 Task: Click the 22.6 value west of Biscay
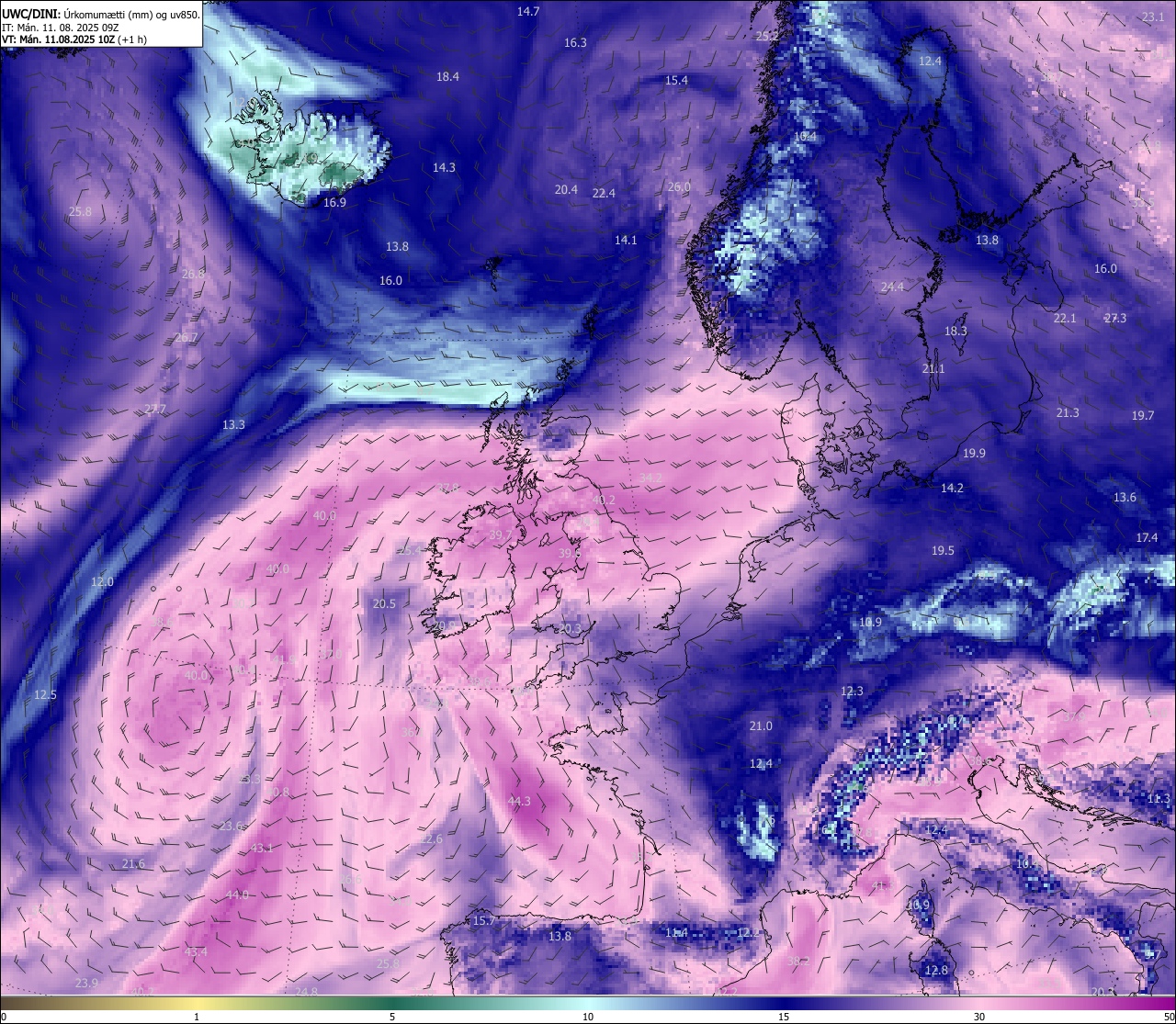click(430, 839)
